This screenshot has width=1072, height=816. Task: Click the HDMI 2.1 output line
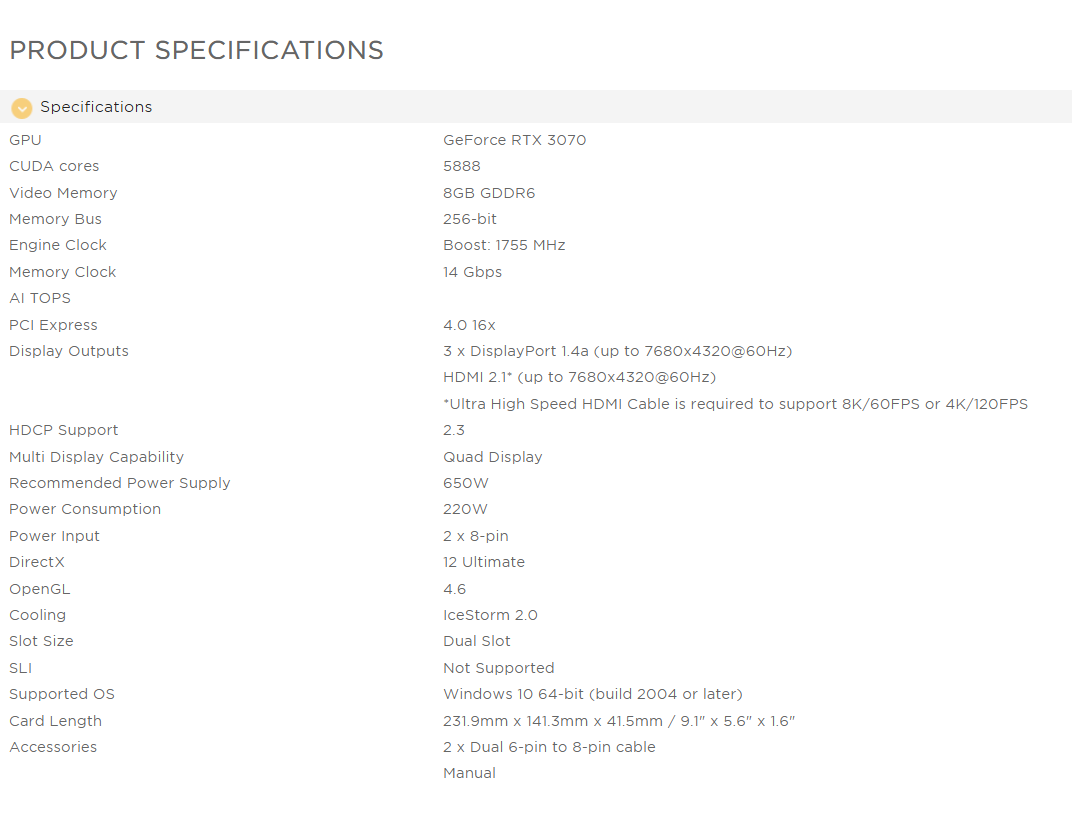click(579, 377)
